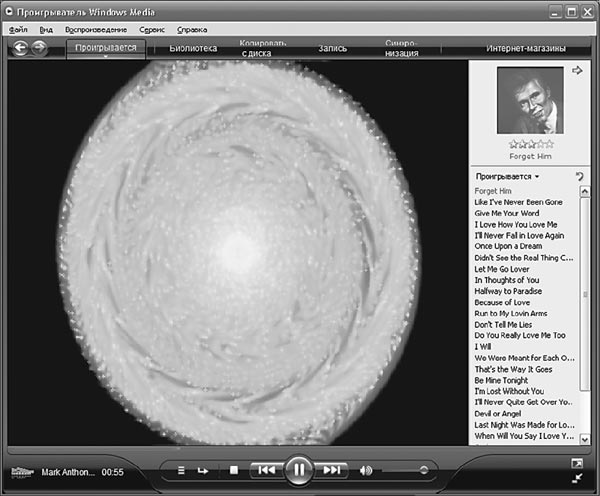Image resolution: width=600 pixels, height=496 pixels.
Task: Click the 'Forget Him' title under album art
Action: pos(530,156)
